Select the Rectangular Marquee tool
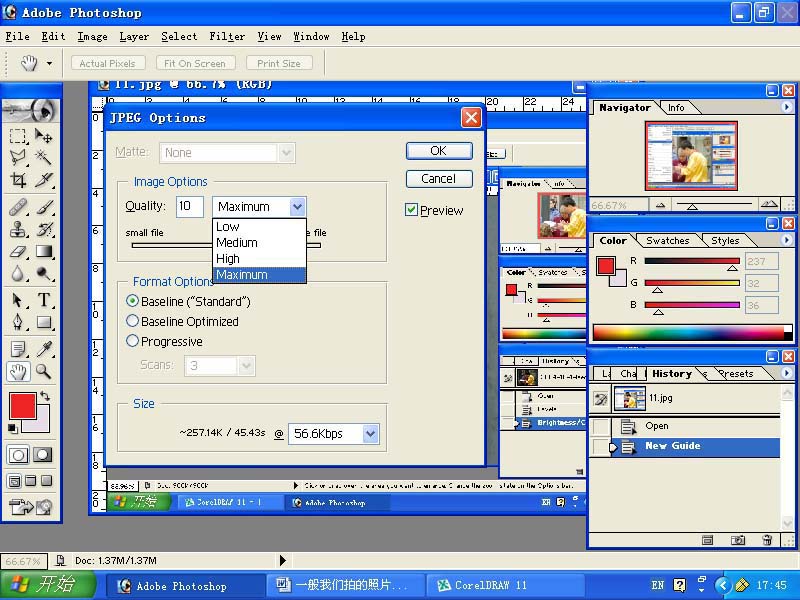The image size is (800, 600). click(x=18, y=135)
